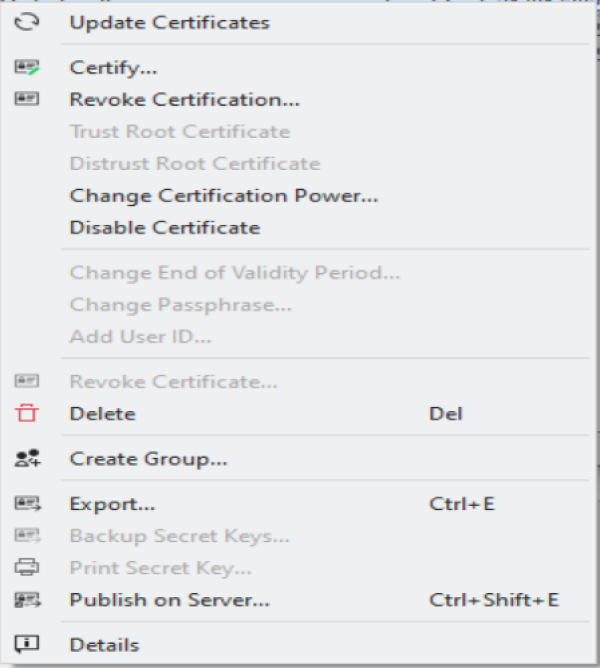The image size is (600, 668).
Task: Click the Ctrl+E shortcut label
Action: tap(461, 504)
